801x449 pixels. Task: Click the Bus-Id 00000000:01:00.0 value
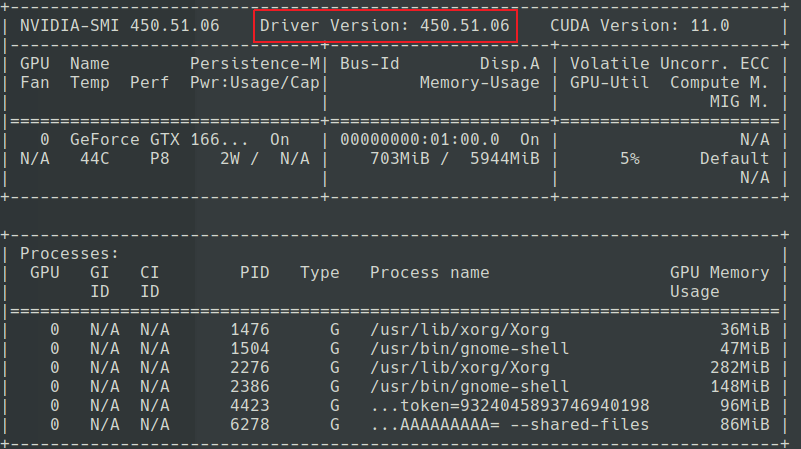420,139
